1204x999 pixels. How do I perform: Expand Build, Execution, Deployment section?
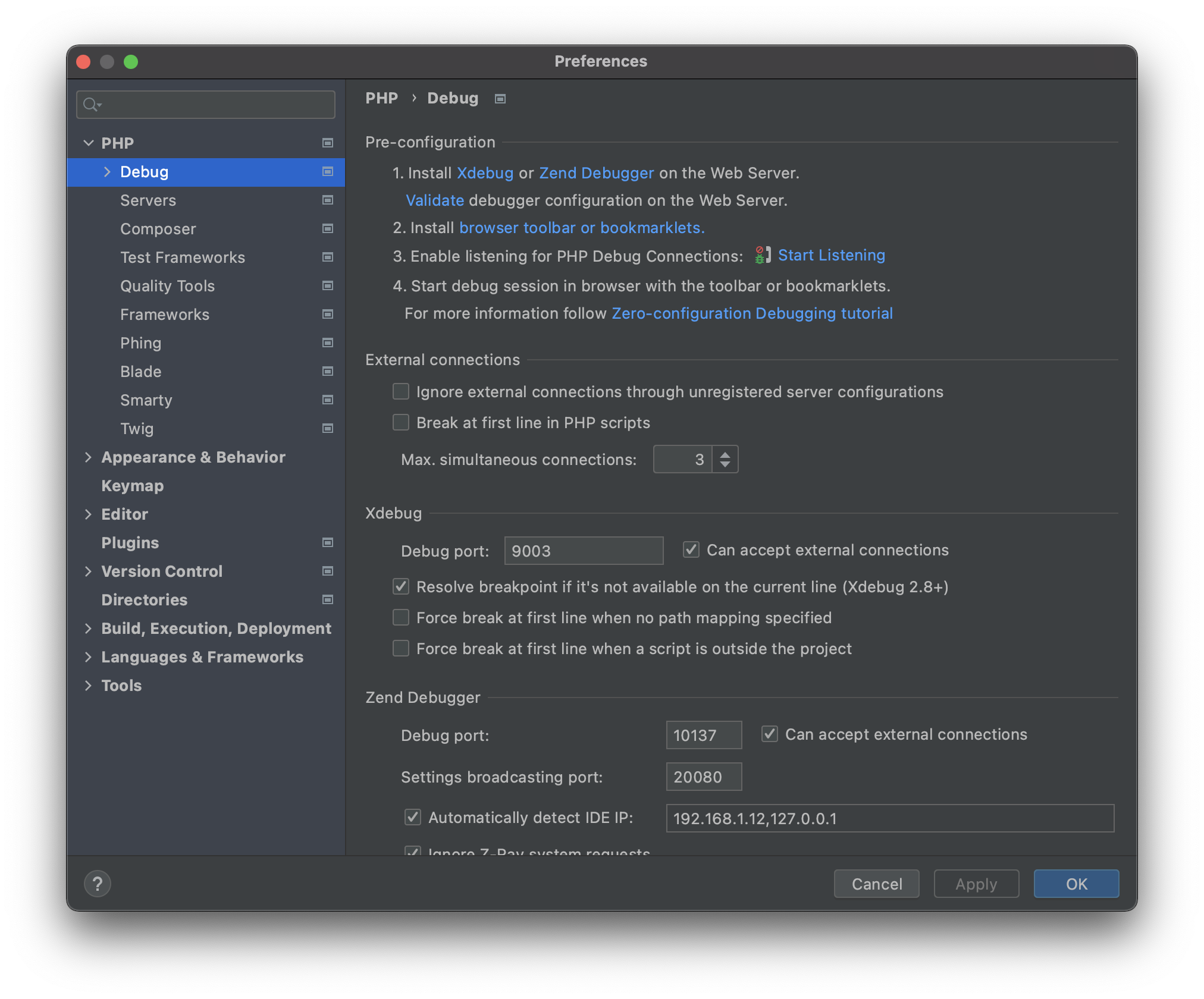coord(88,628)
